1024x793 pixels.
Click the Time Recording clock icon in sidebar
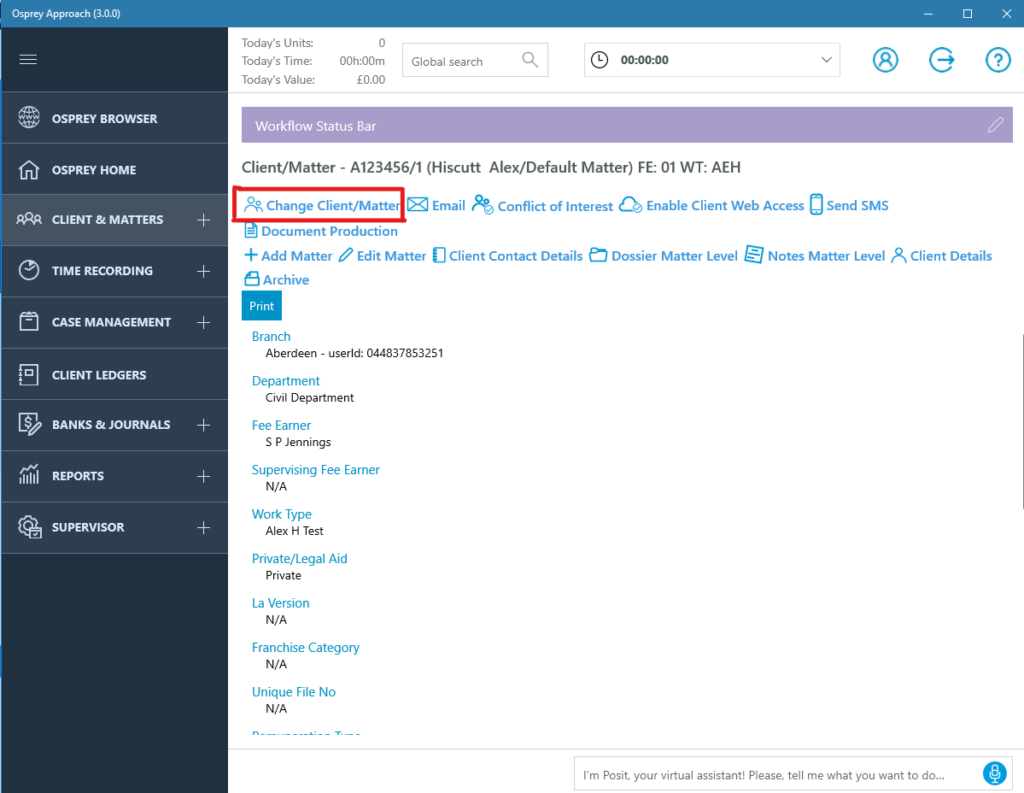(29, 270)
